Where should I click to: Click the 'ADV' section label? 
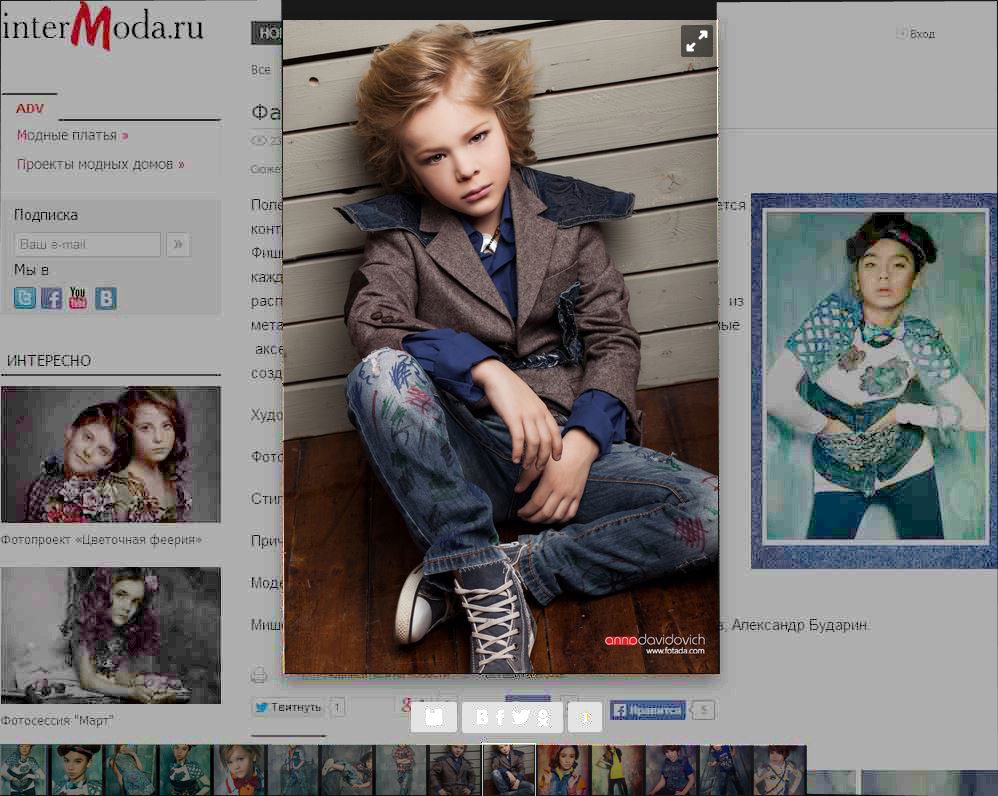(30, 108)
